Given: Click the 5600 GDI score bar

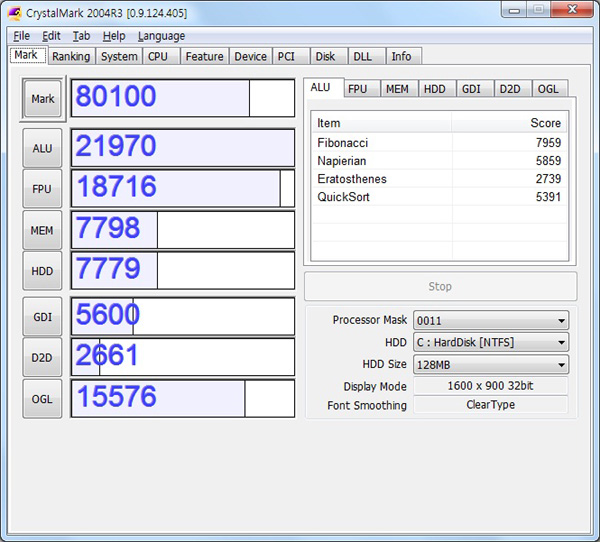Looking at the screenshot, I should point(183,316).
